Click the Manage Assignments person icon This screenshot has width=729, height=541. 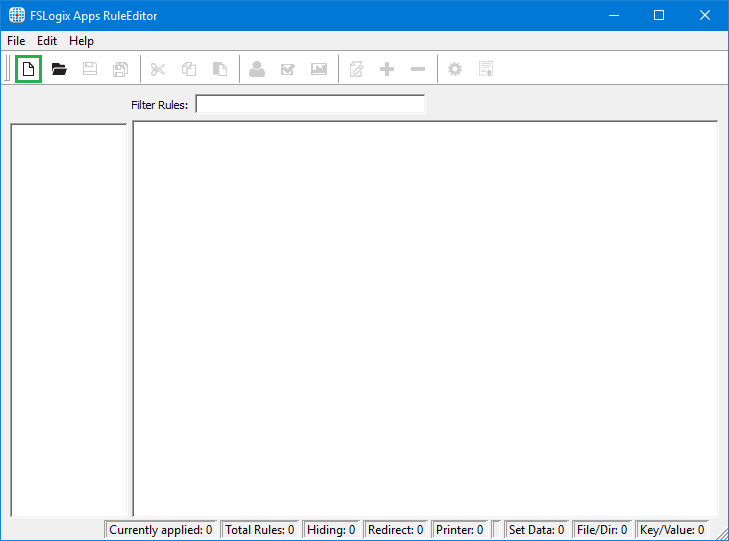(257, 69)
